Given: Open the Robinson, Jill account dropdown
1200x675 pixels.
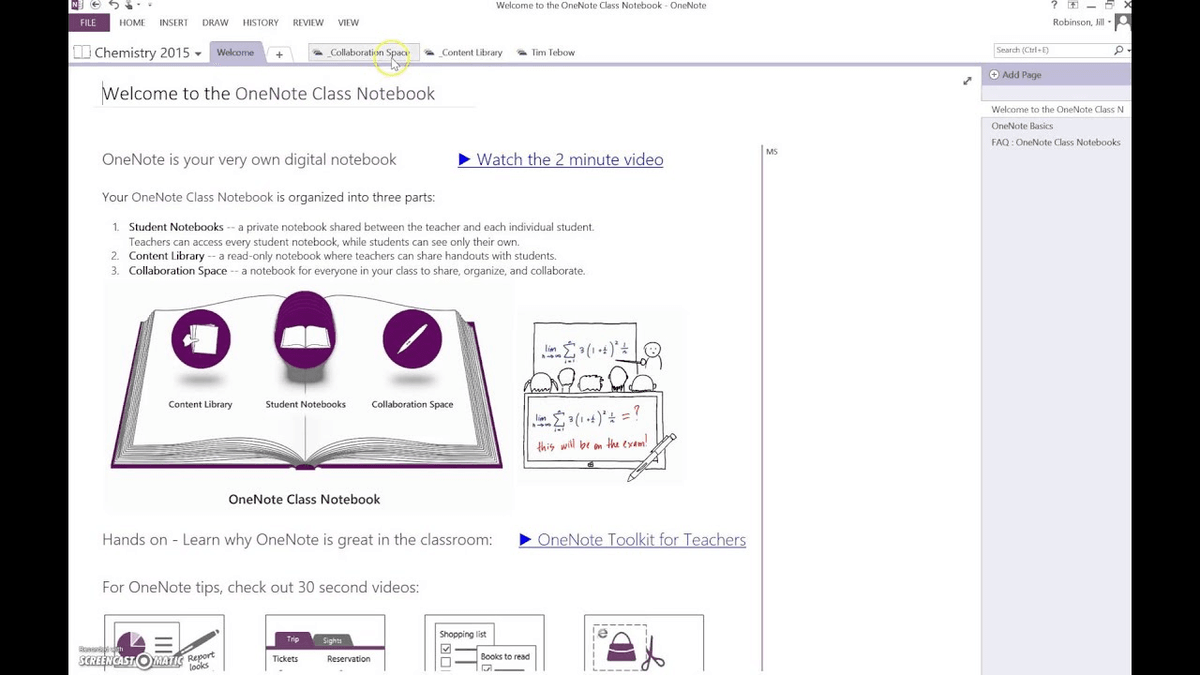Looking at the screenshot, I should coord(1082,22).
